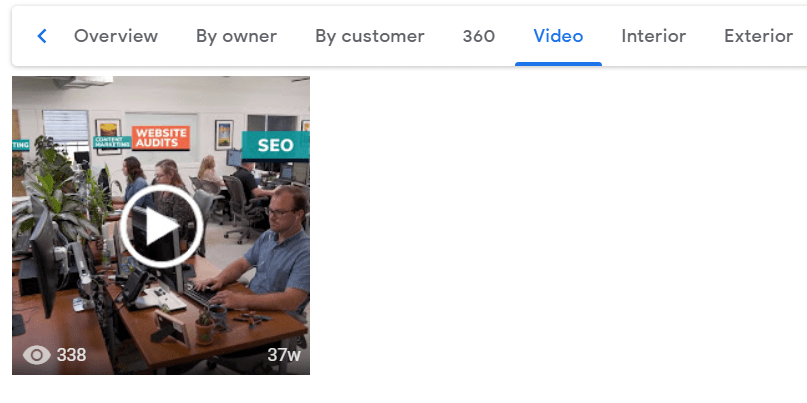Click the 37w age label on video

coord(284,355)
